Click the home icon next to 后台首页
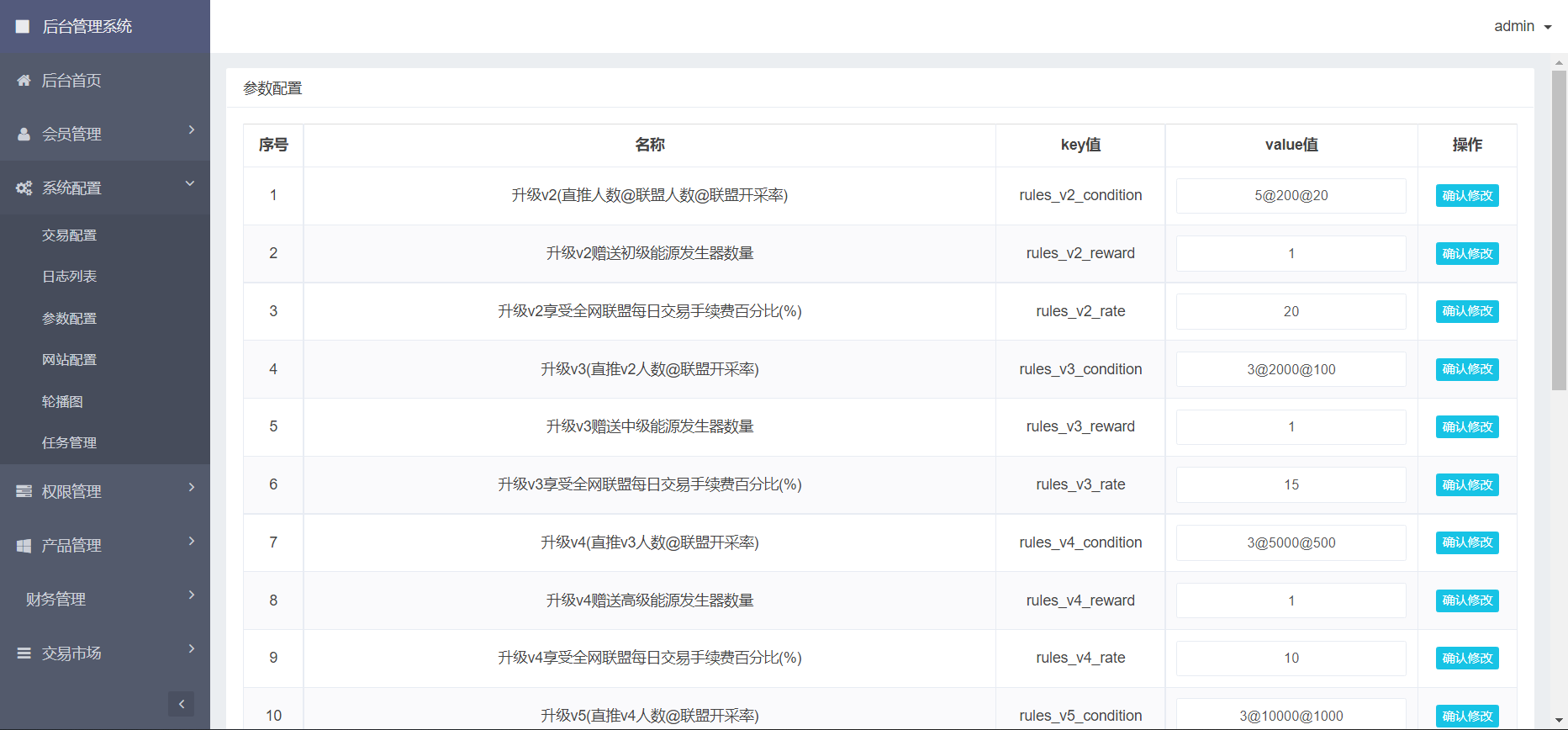Image resolution: width=1568 pixels, height=730 pixels. coord(24,81)
